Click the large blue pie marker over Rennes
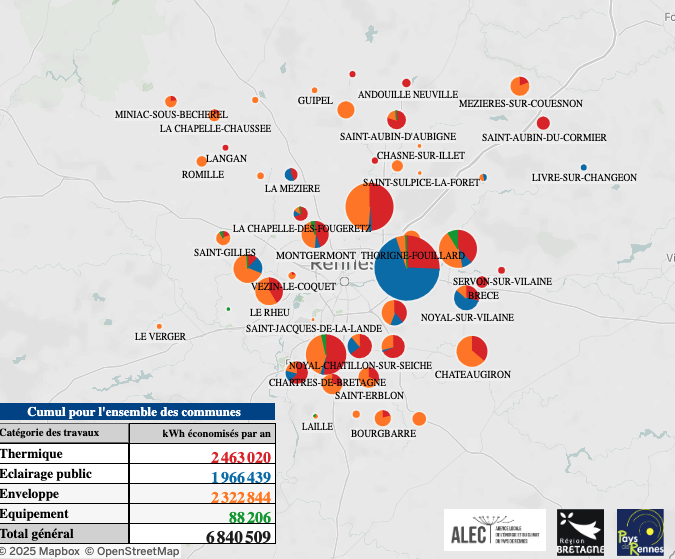 (x=408, y=269)
